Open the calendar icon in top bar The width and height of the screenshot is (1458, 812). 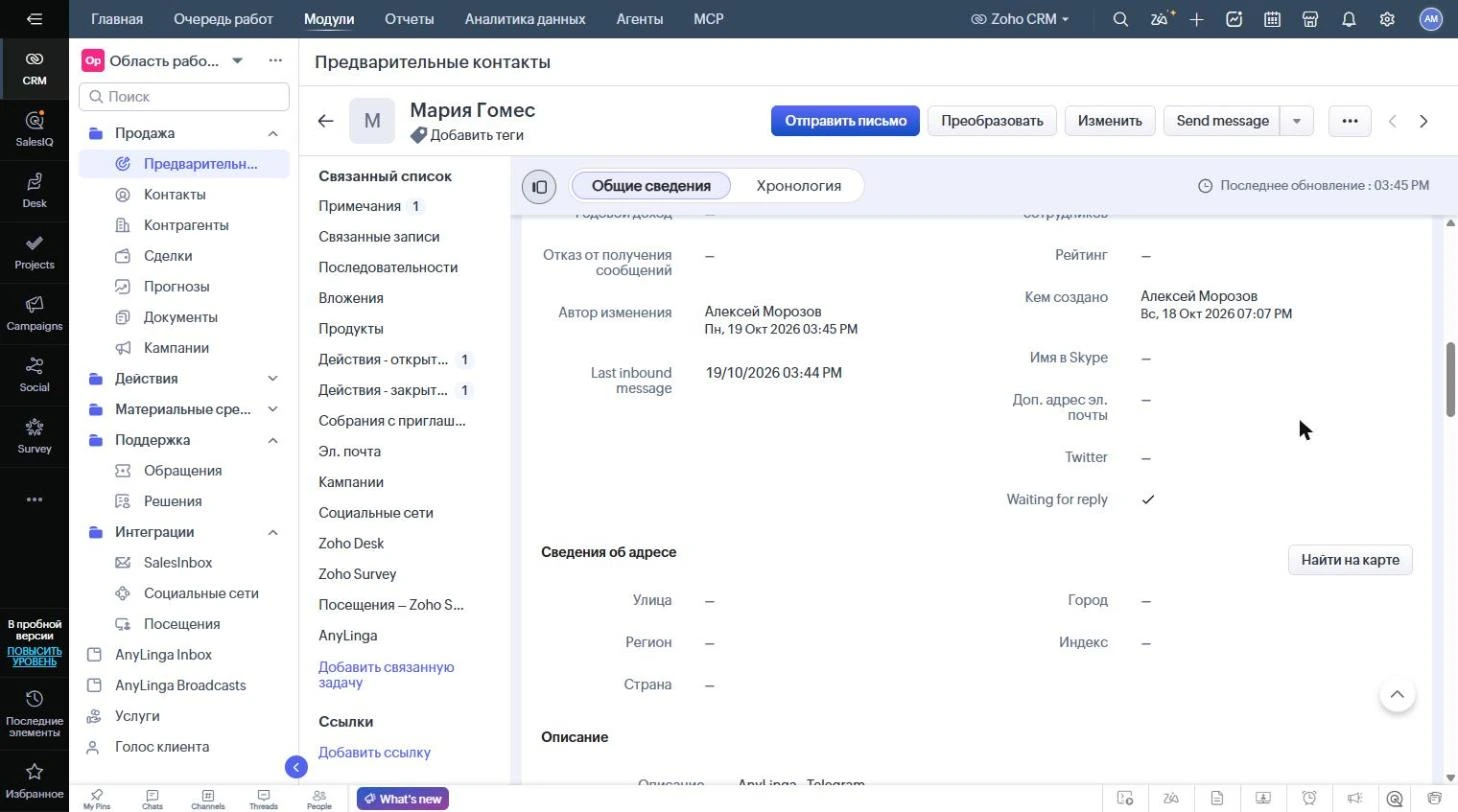click(1272, 19)
